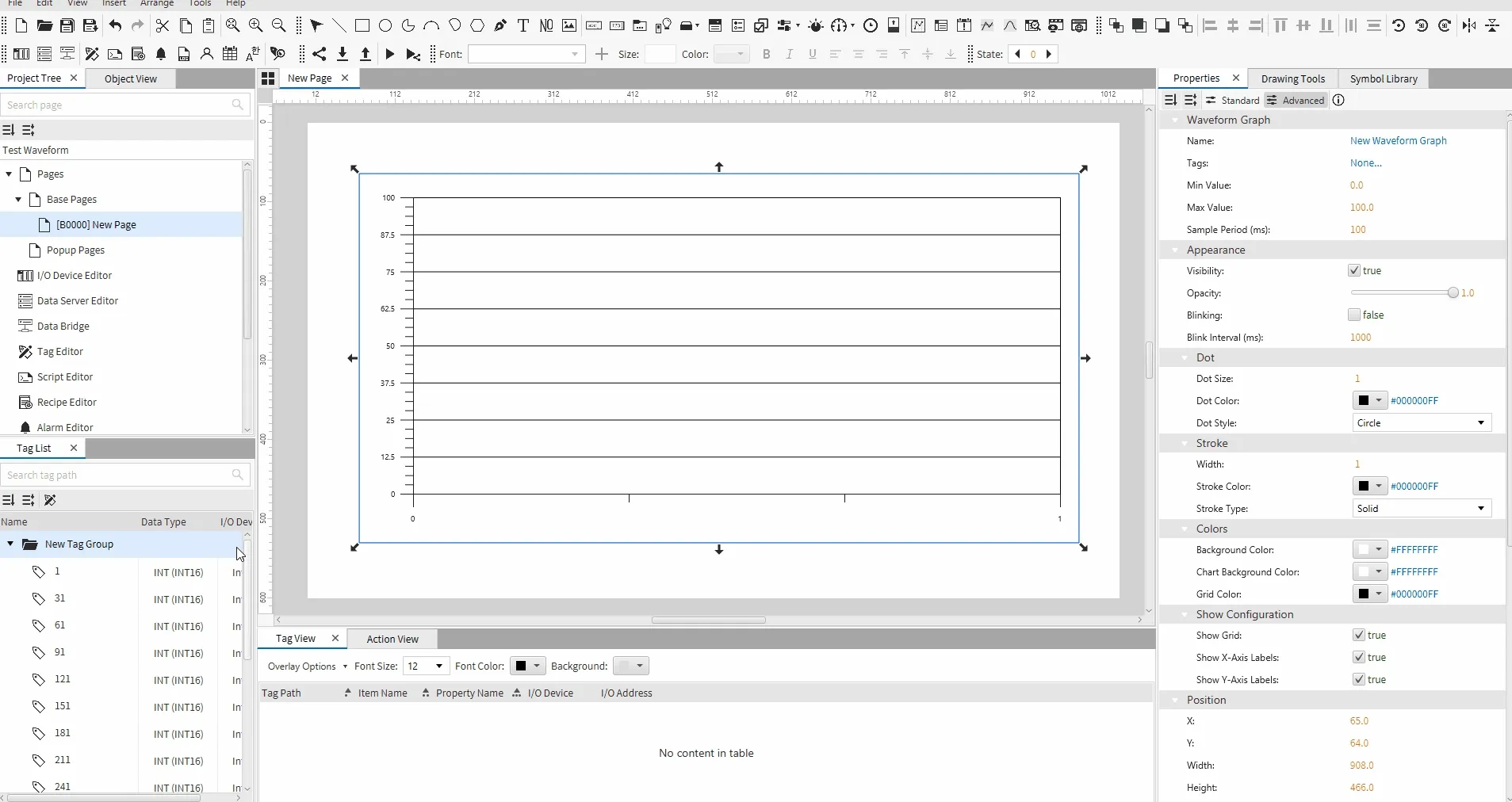Image resolution: width=1512 pixels, height=802 pixels.
Task: Insert a clock object from toolbar
Action: [x=871, y=26]
